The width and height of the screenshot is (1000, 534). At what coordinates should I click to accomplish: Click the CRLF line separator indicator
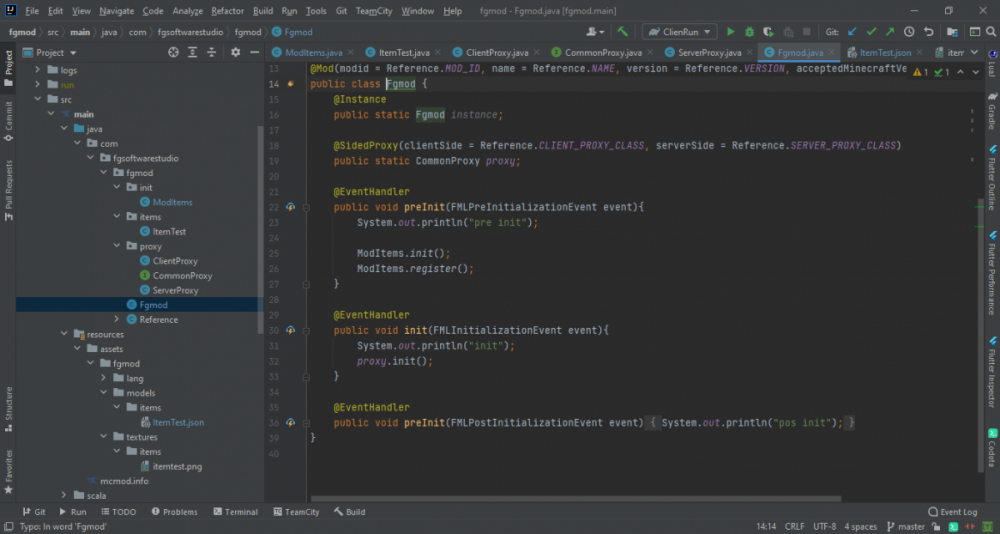tap(795, 527)
